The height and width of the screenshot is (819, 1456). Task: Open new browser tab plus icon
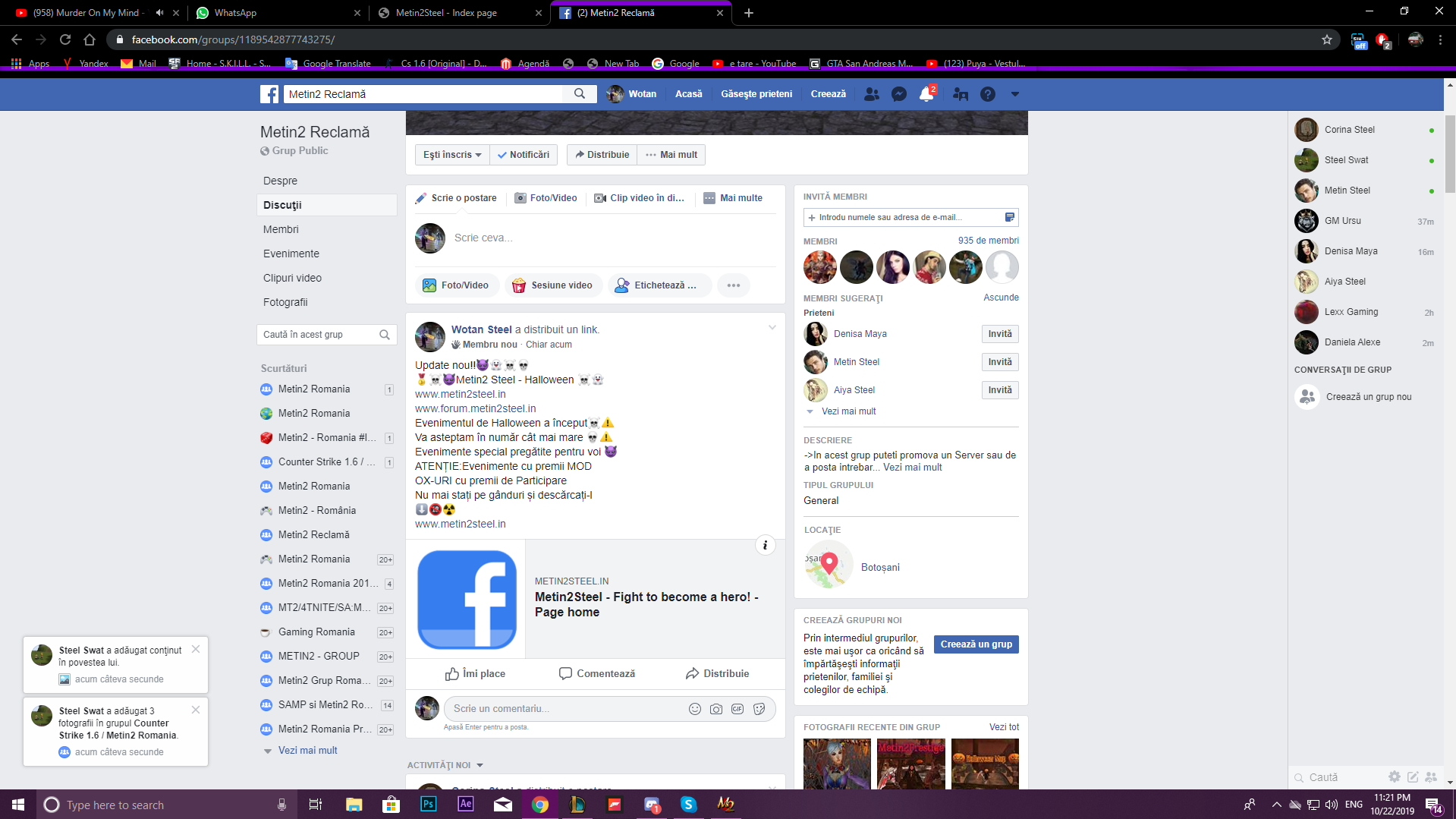pos(749,13)
